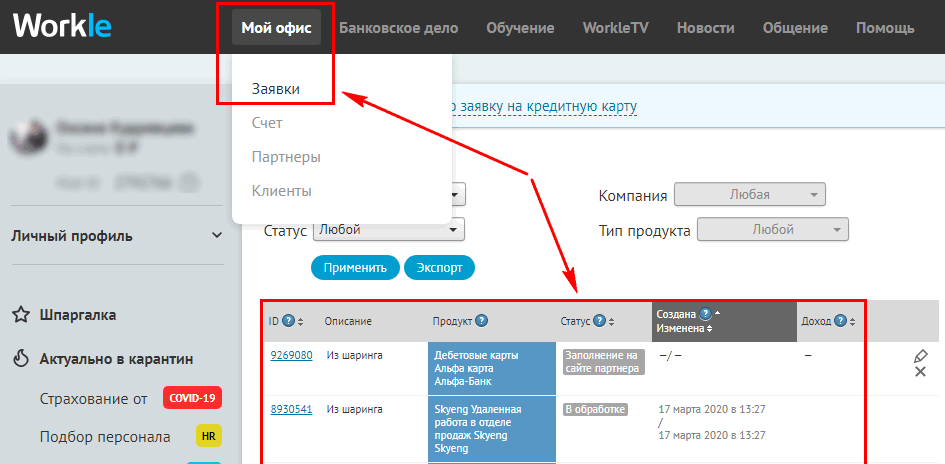This screenshot has height=464, width=945.
Task: Open the Компания dropdown
Action: (749, 195)
